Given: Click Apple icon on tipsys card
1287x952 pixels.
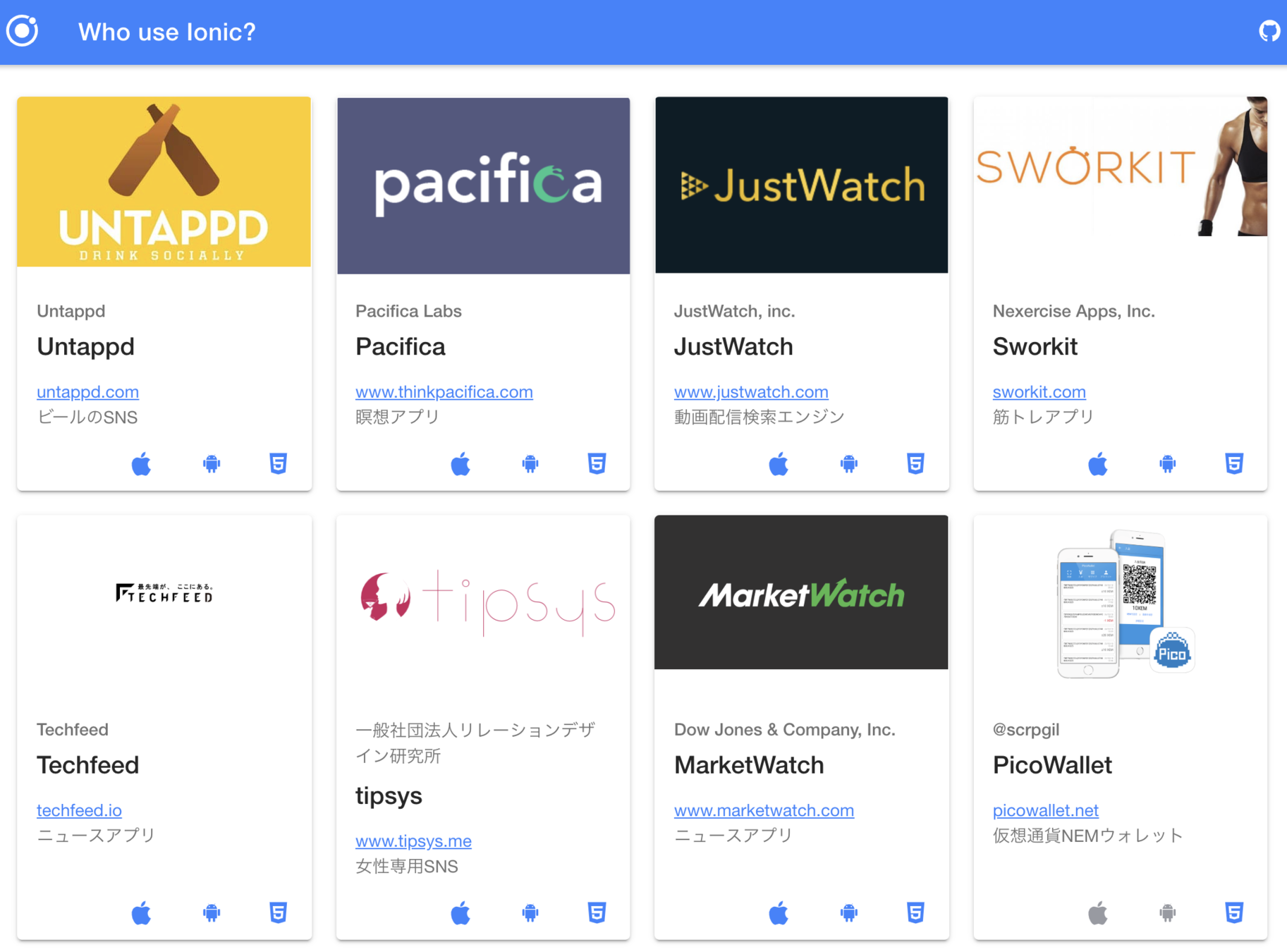Looking at the screenshot, I should point(460,913).
